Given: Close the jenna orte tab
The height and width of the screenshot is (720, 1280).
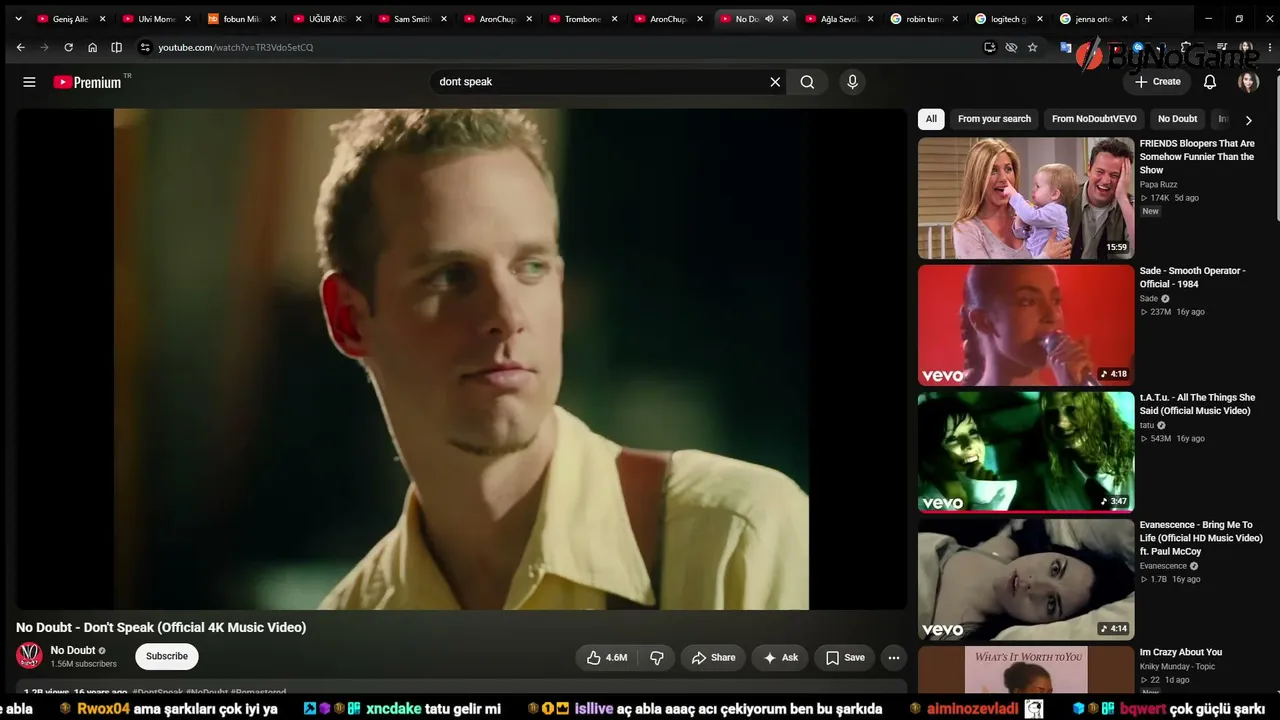Looking at the screenshot, I should [x=1125, y=19].
